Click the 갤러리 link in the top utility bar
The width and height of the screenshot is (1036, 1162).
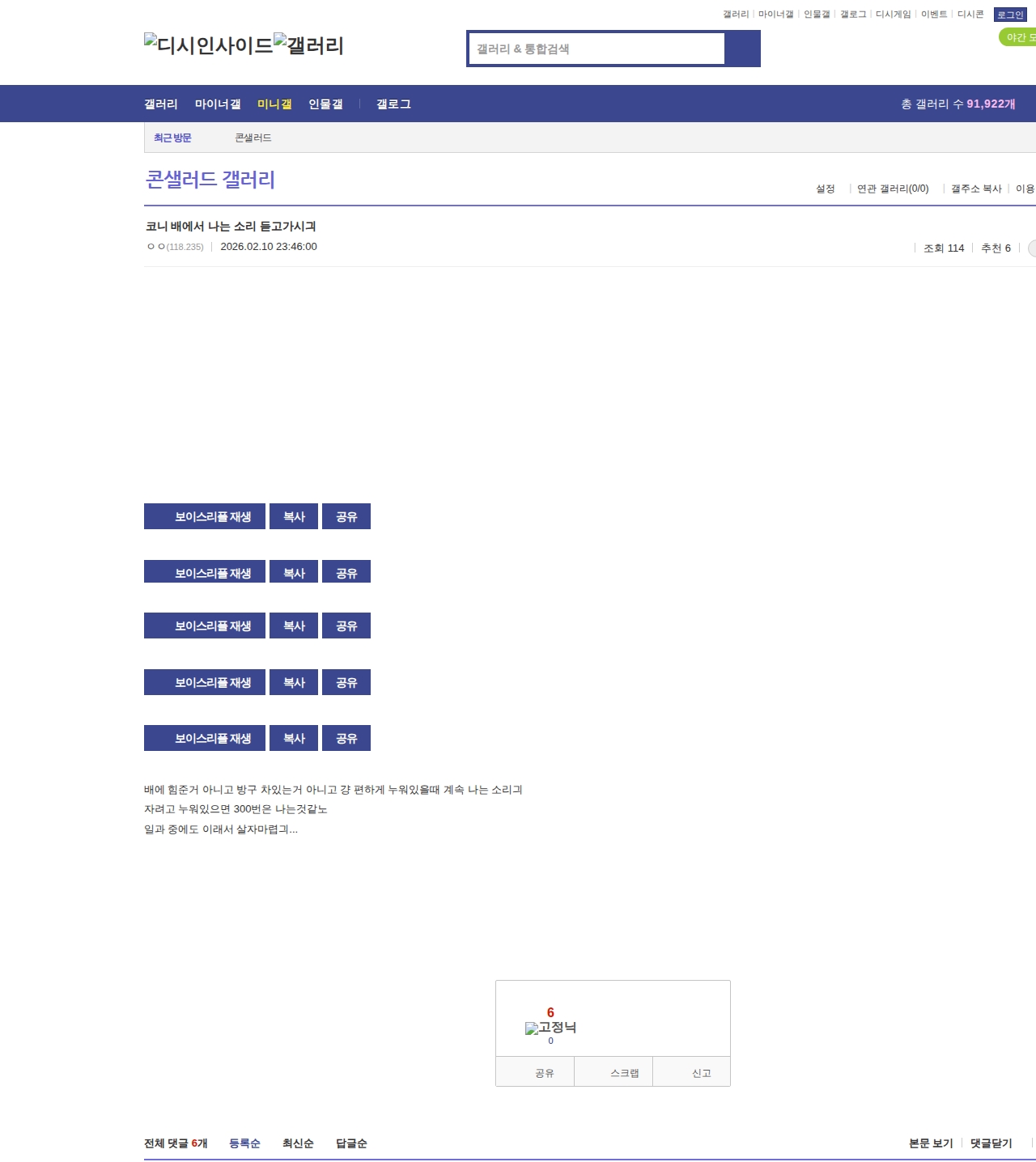tap(736, 15)
